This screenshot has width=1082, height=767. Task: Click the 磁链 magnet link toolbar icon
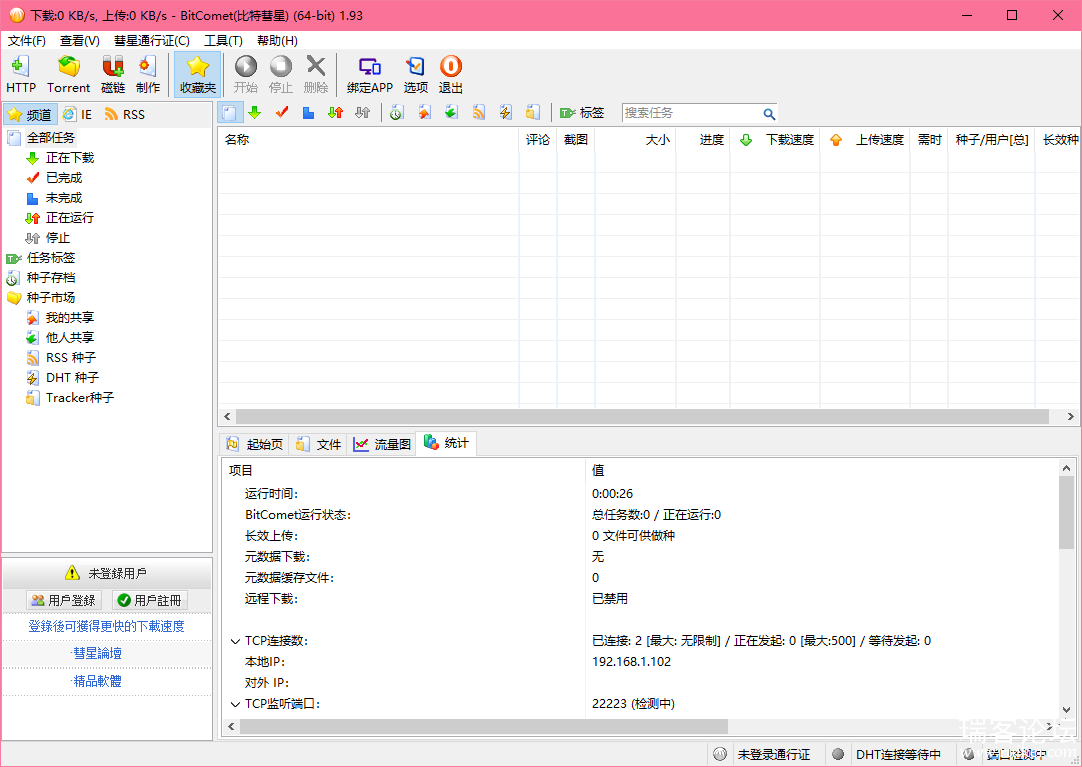click(113, 74)
